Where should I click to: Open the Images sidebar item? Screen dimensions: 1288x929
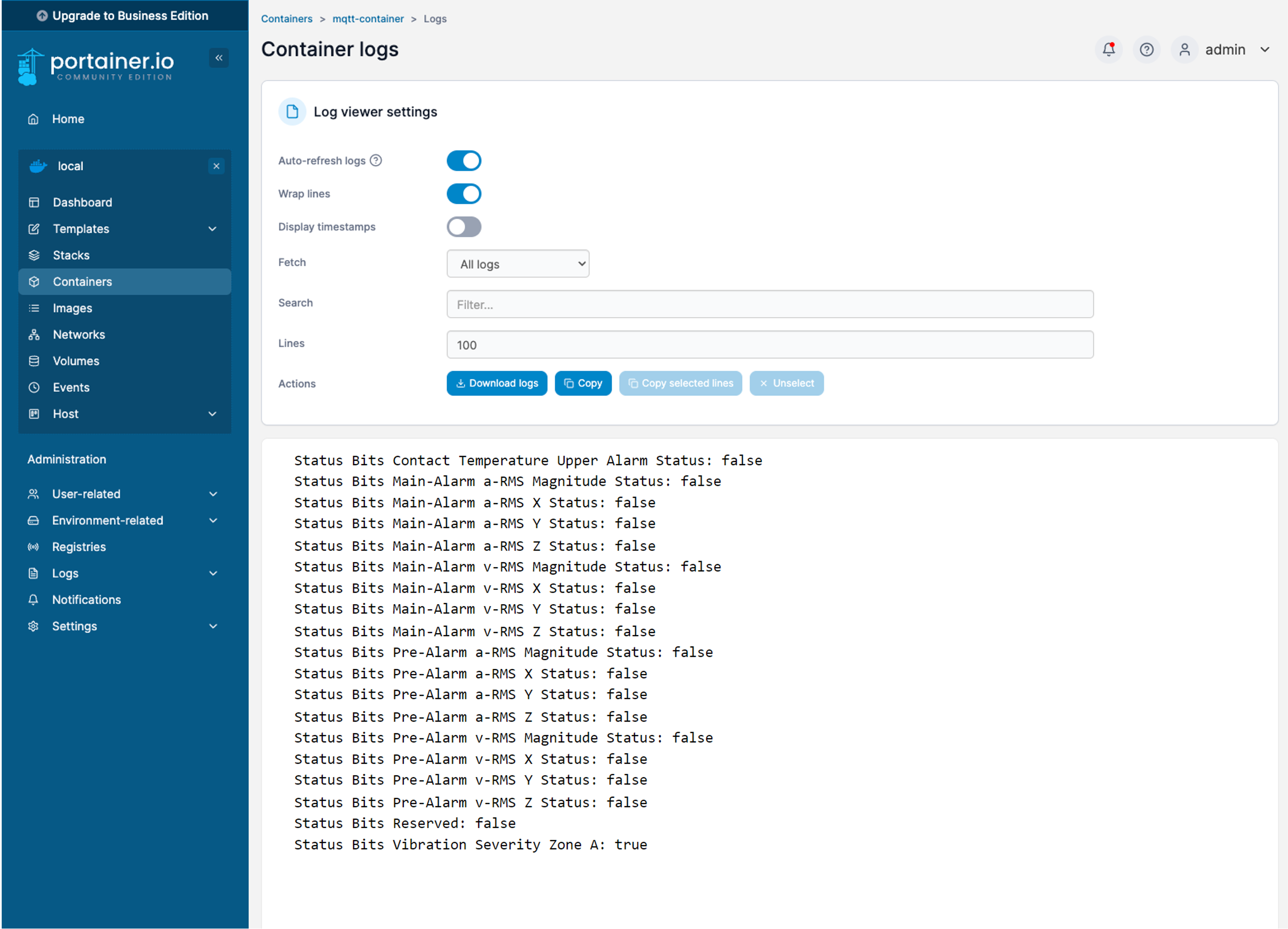point(72,308)
